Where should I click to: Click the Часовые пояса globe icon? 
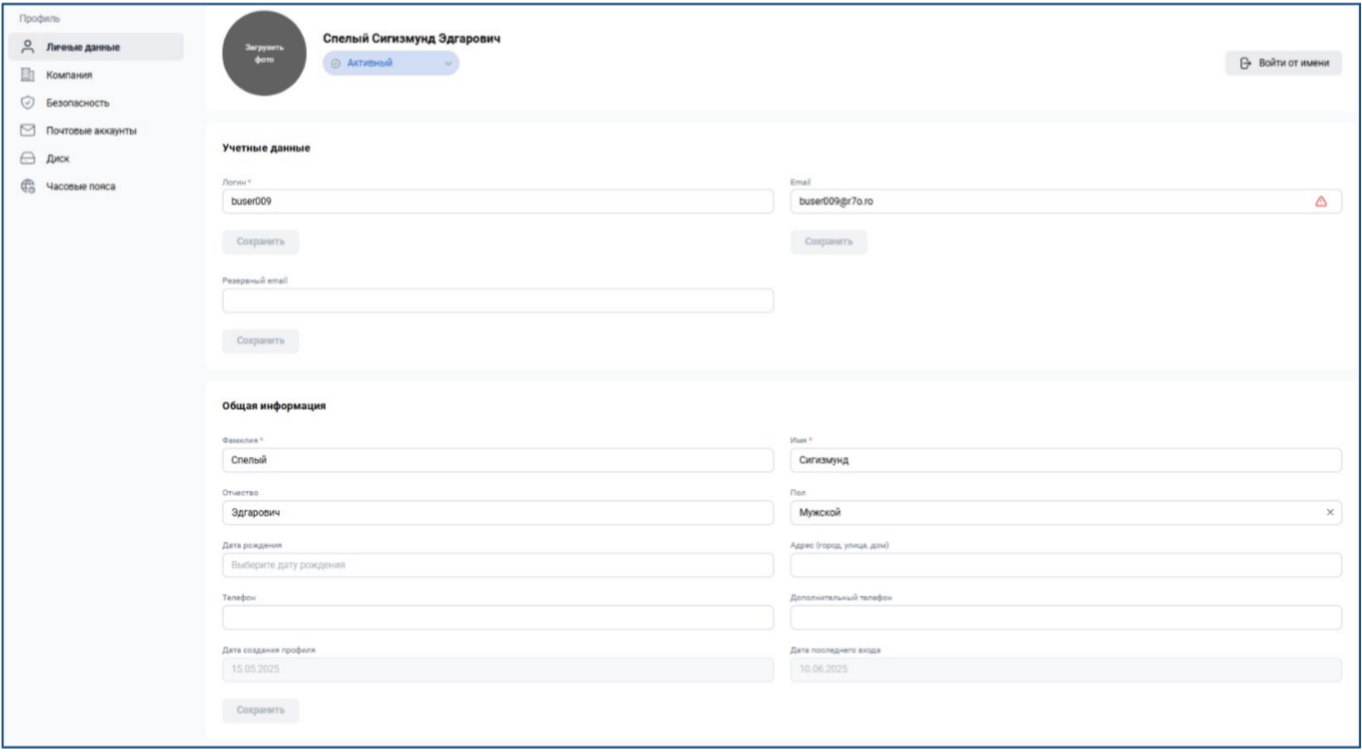tap(29, 186)
